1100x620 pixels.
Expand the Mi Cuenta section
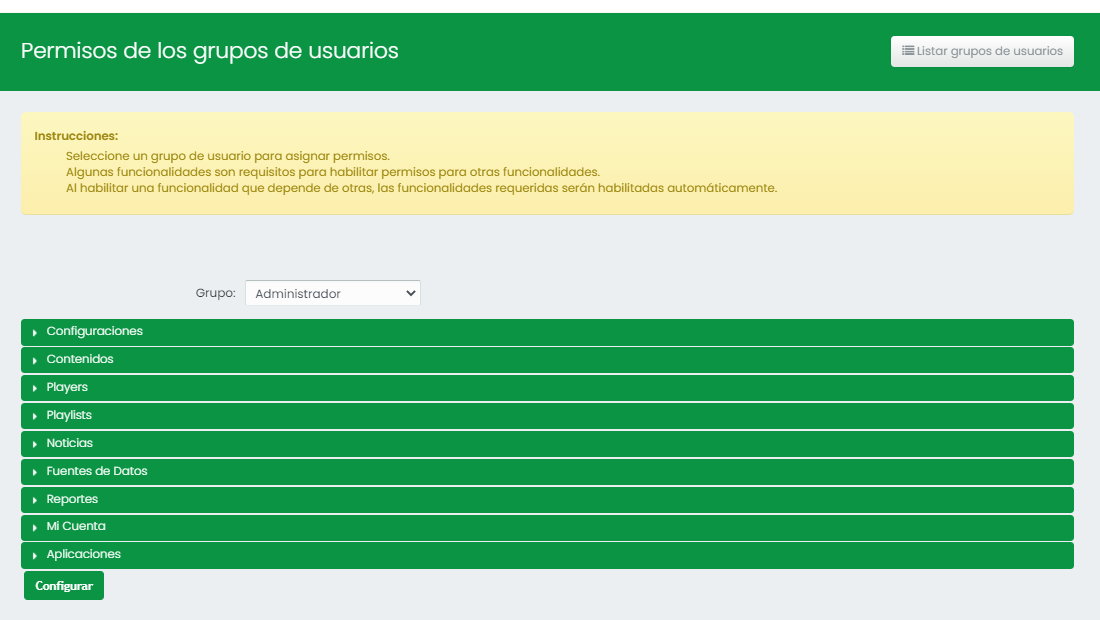point(547,527)
